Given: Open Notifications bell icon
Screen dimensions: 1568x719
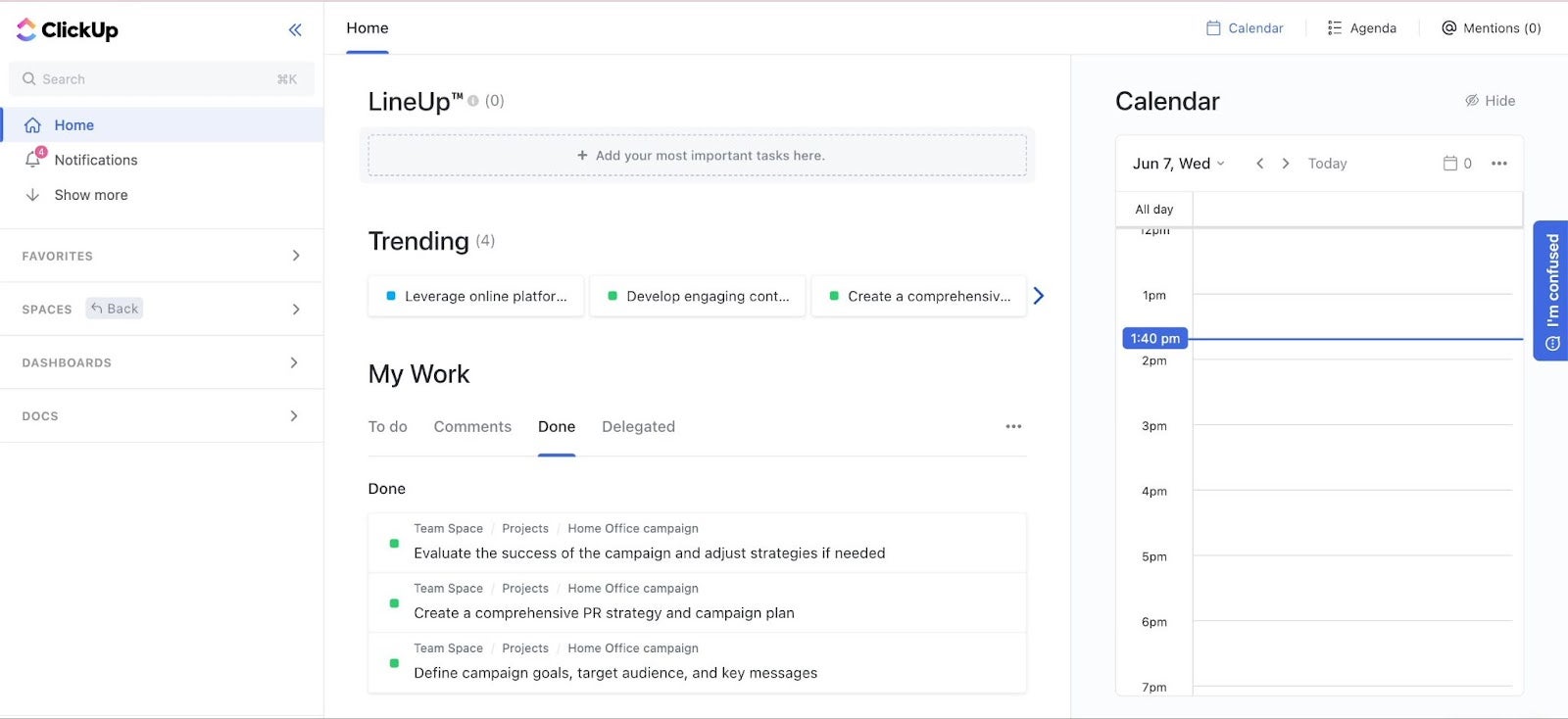Looking at the screenshot, I should pyautogui.click(x=33, y=160).
